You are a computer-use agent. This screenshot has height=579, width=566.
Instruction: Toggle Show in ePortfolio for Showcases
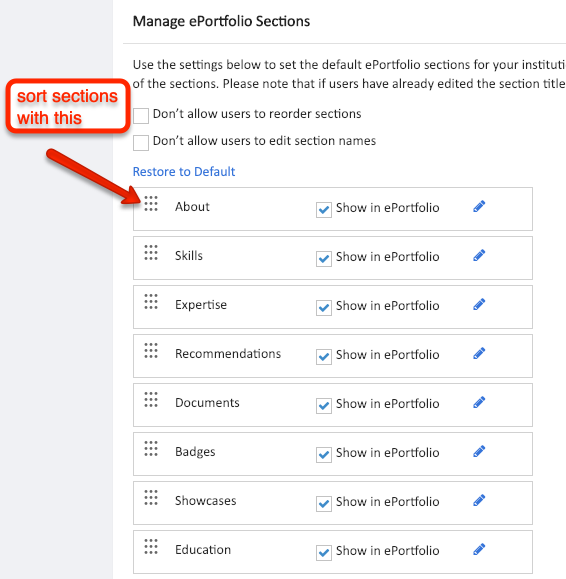click(324, 504)
